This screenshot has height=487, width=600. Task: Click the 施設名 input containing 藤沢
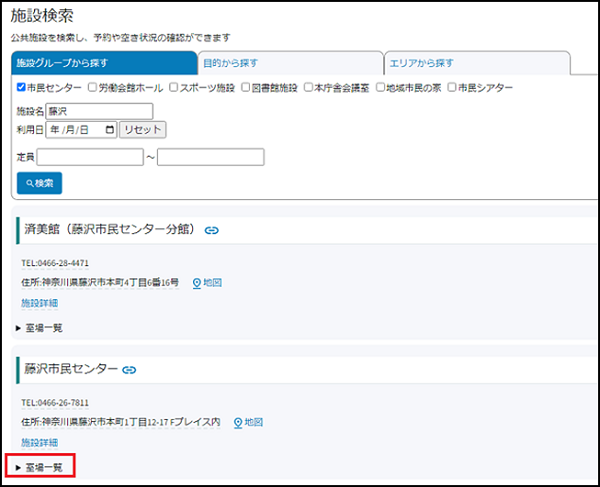coord(99,111)
